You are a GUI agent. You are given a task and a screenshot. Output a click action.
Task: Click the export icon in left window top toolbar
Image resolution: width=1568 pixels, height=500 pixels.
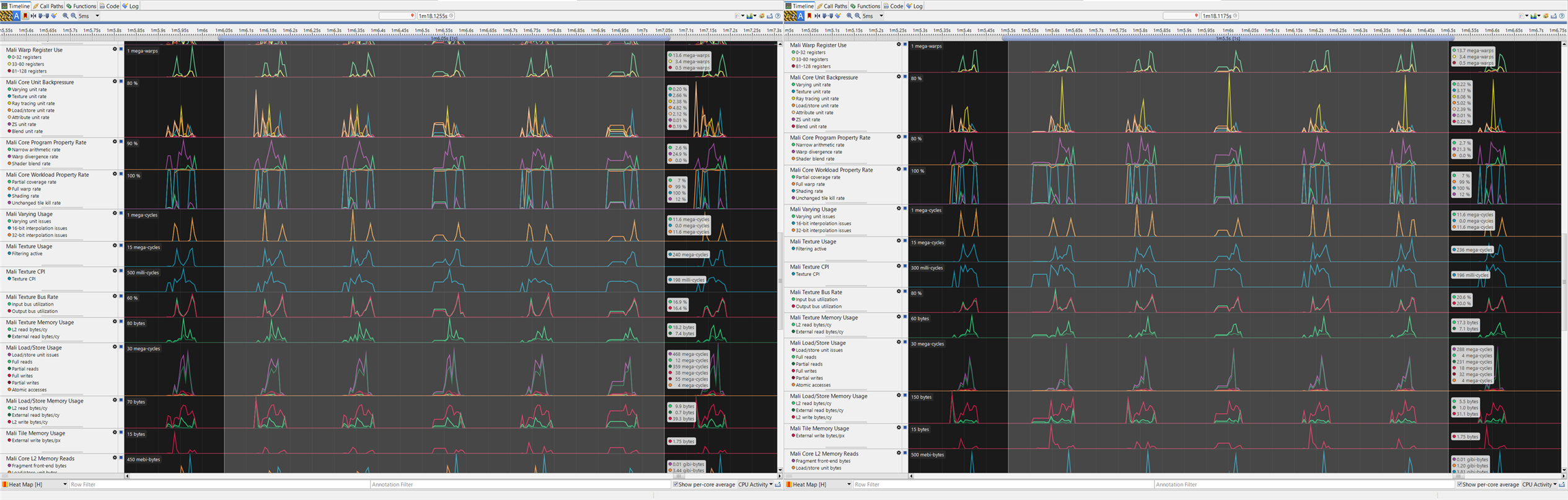tap(770, 16)
